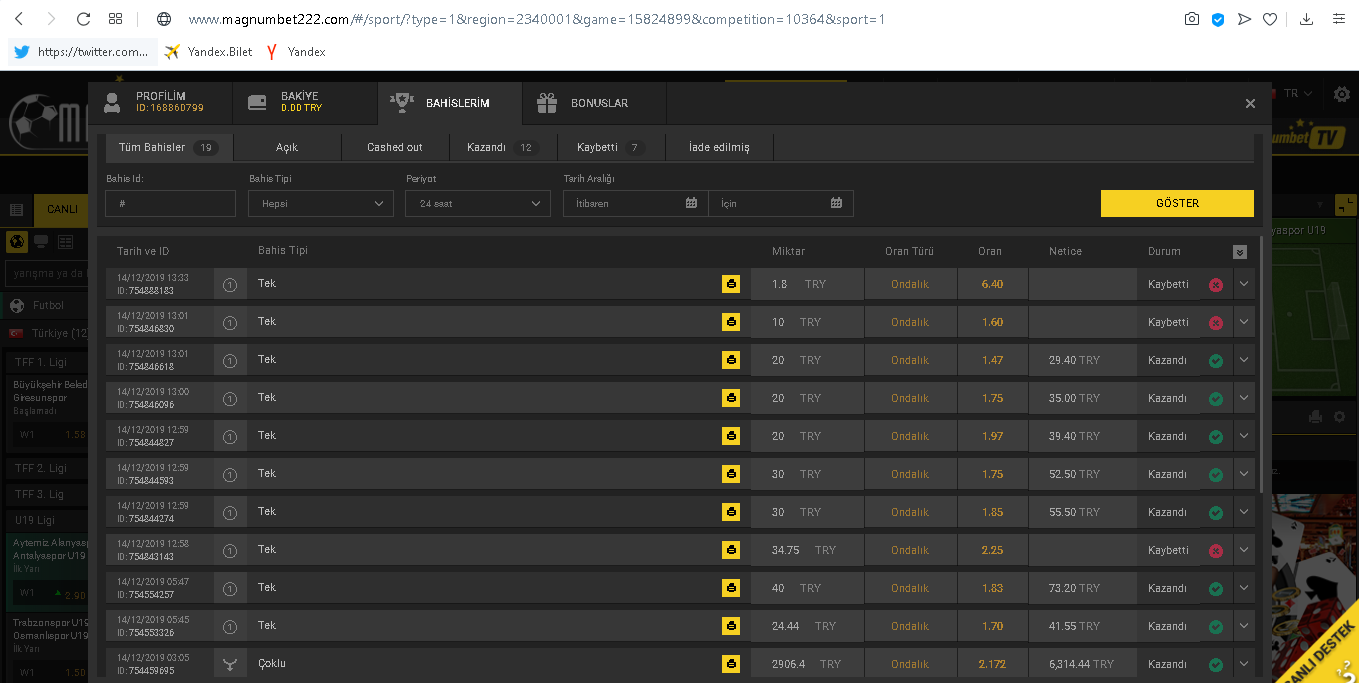
Task: Expand all bets using the Durum header arrow
Action: 1240,252
